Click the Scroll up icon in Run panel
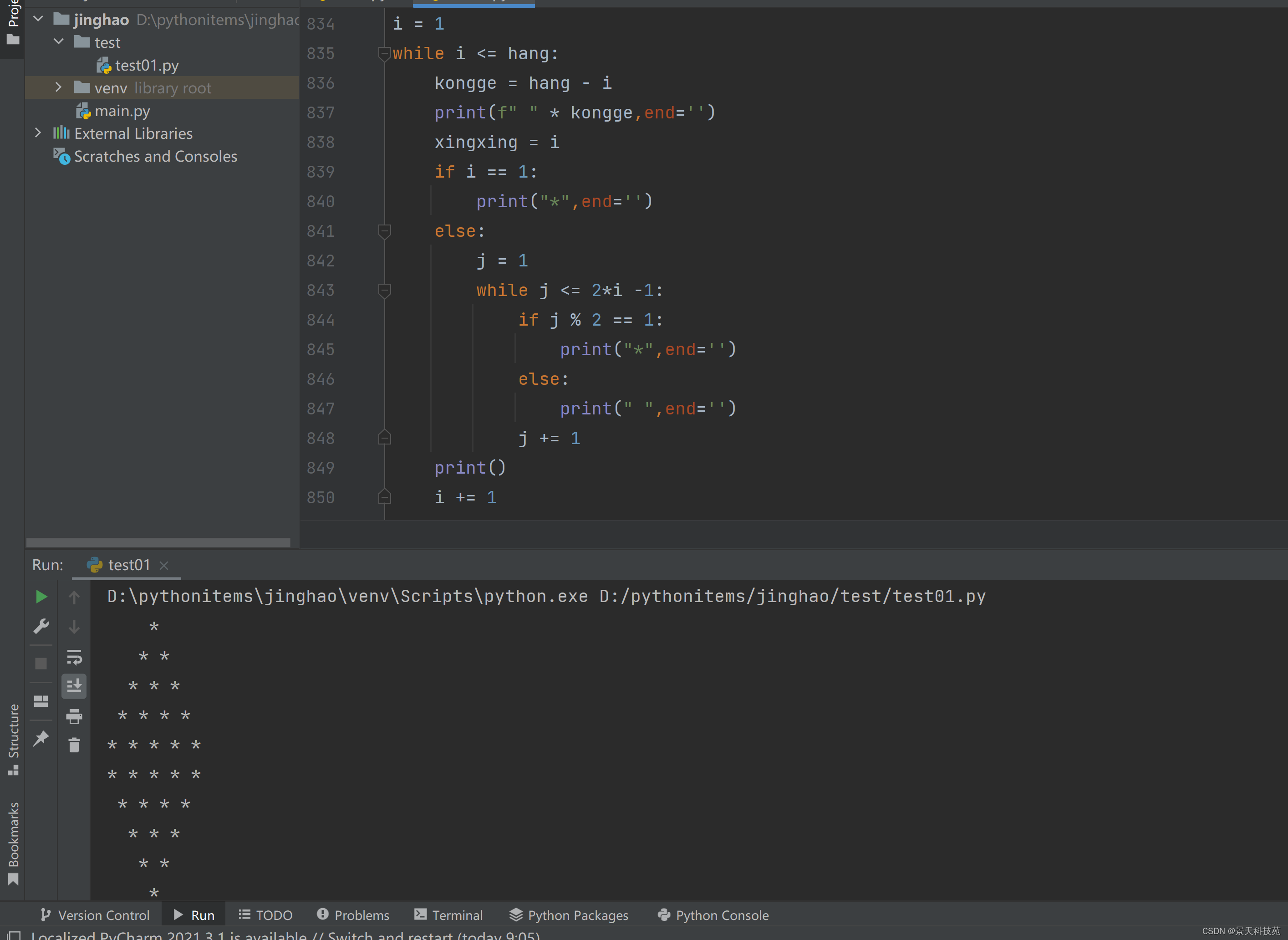 pyautogui.click(x=76, y=598)
